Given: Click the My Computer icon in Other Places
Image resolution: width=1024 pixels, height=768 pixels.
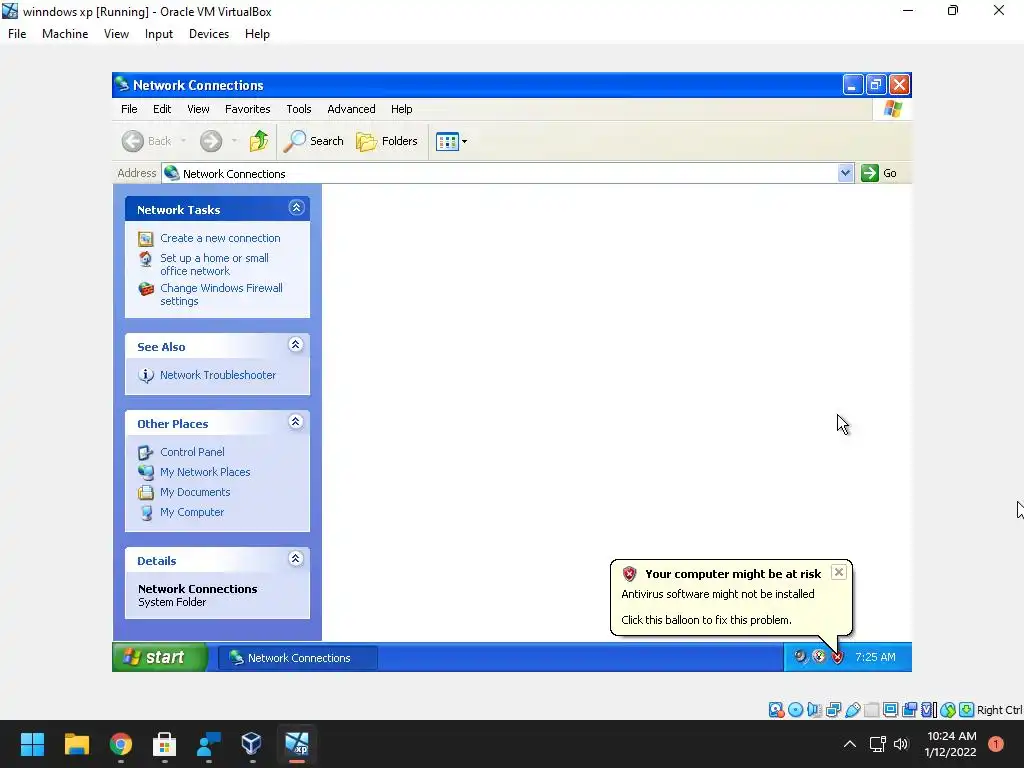Looking at the screenshot, I should 146,513.
